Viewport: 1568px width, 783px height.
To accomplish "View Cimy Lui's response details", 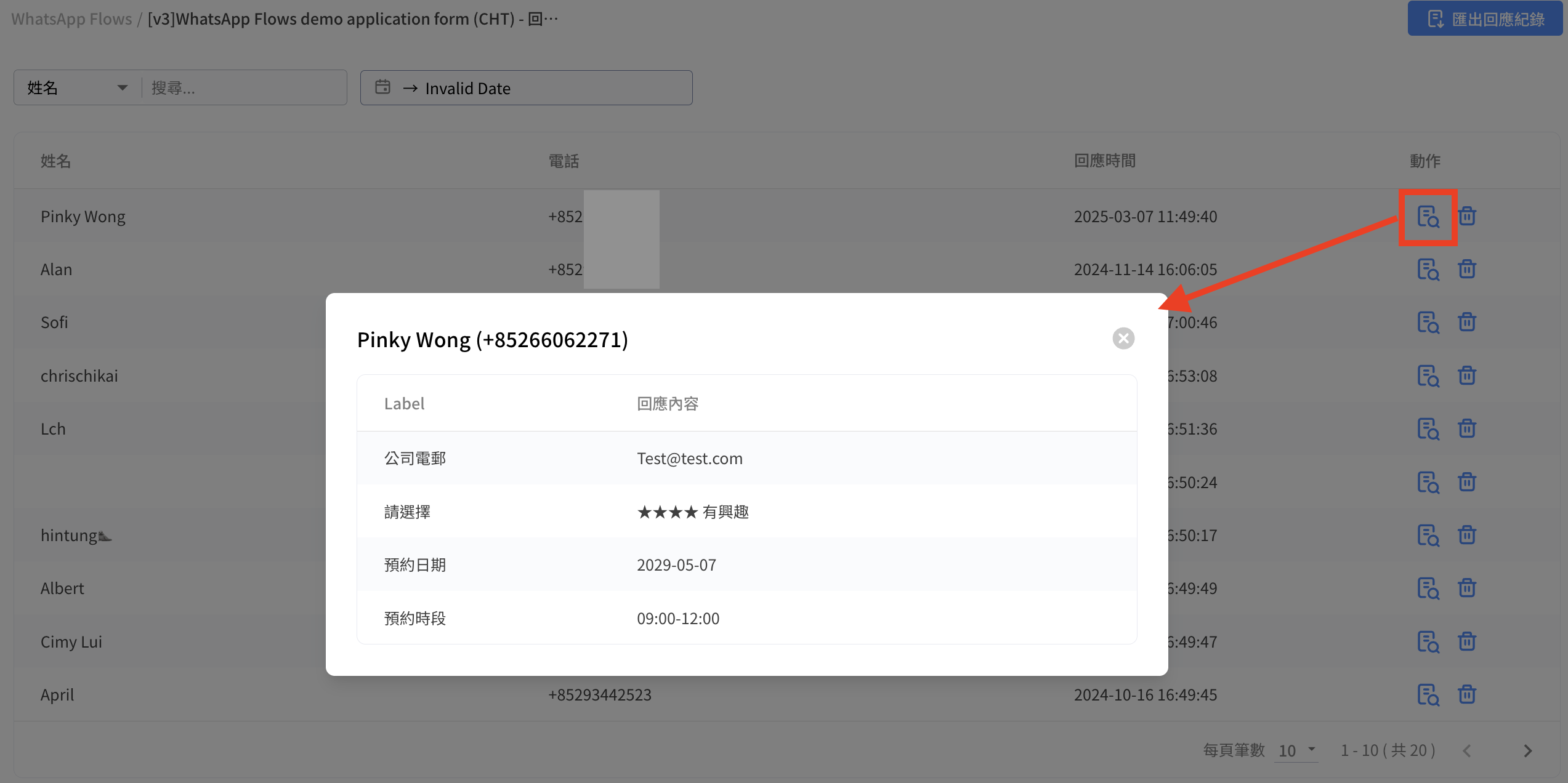I will click(1428, 641).
